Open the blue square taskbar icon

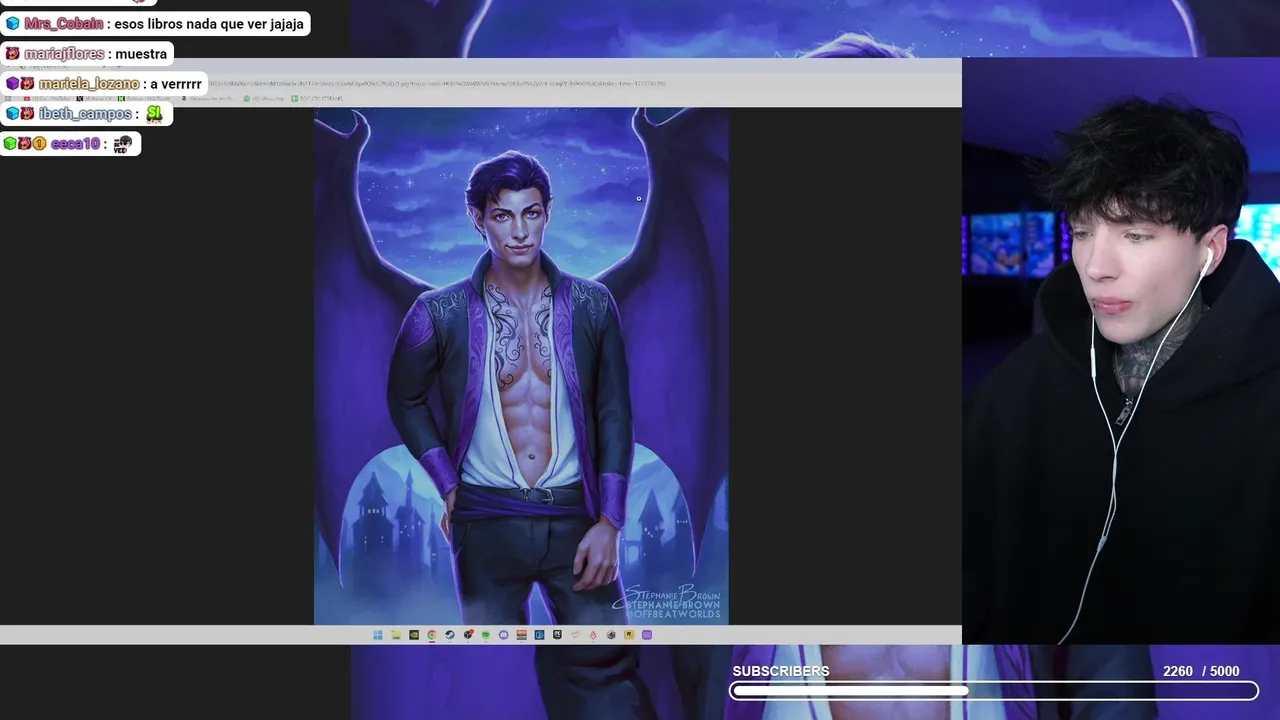pyautogui.click(x=539, y=635)
